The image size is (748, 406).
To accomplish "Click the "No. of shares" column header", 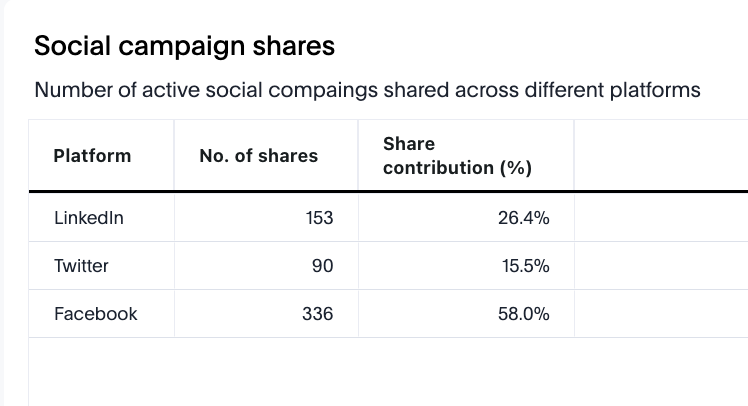I will (258, 155).
